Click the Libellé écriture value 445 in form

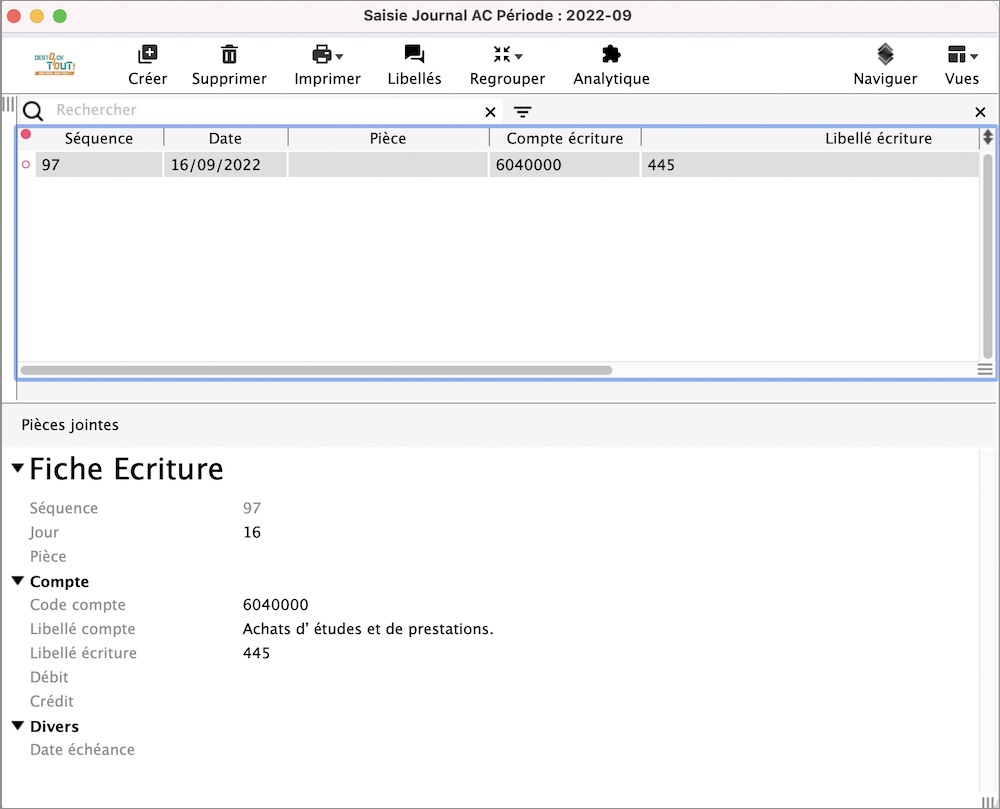(x=256, y=653)
